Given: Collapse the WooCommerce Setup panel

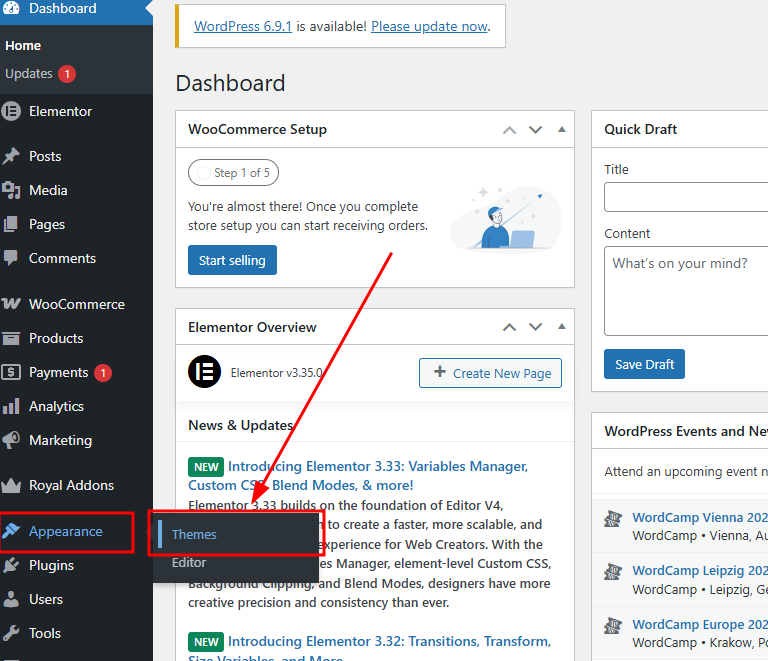Looking at the screenshot, I should pyautogui.click(x=562, y=129).
